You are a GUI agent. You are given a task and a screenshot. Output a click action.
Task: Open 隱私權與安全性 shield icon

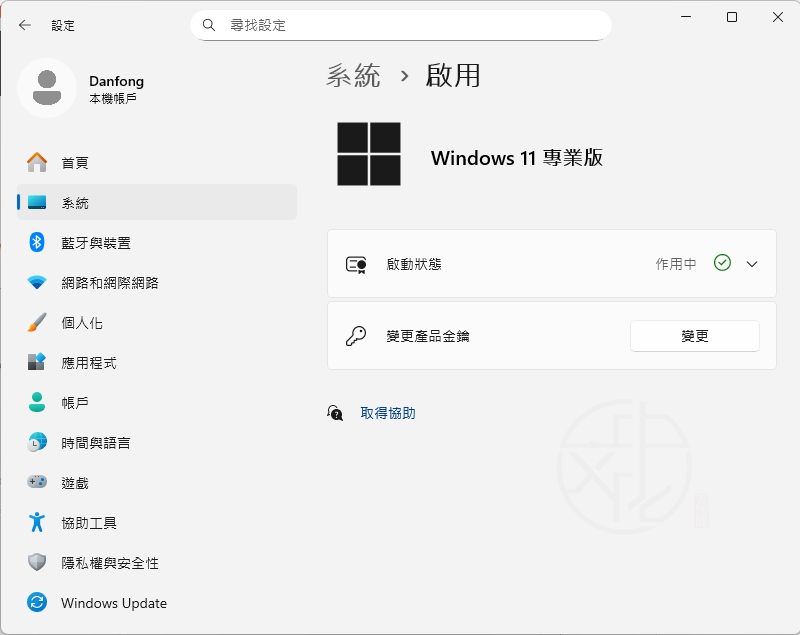(x=37, y=563)
